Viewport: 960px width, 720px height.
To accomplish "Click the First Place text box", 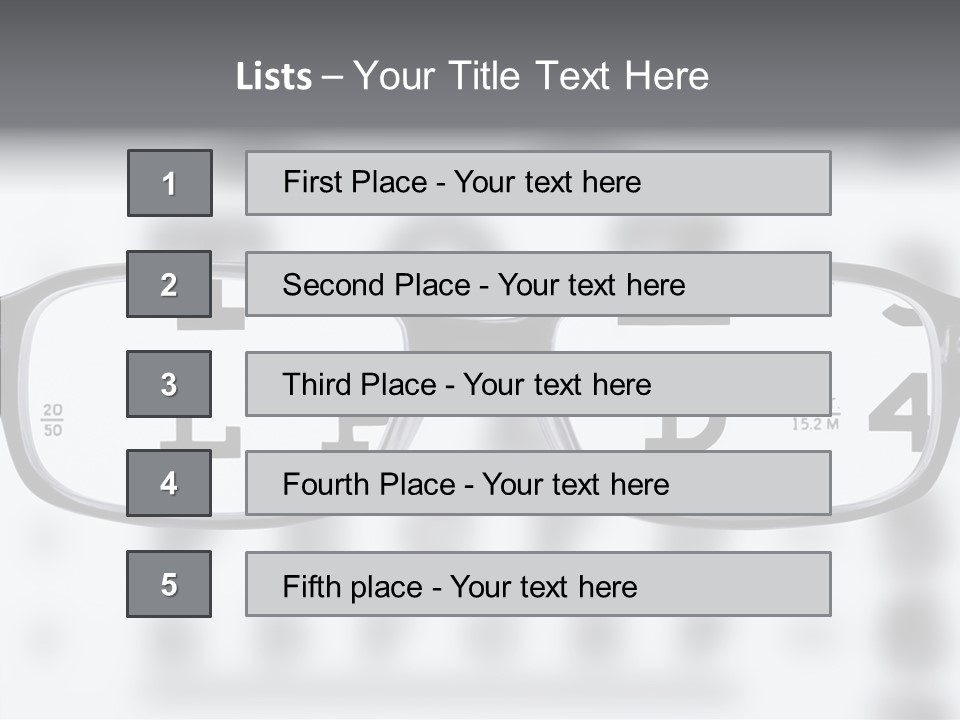I will click(x=538, y=183).
